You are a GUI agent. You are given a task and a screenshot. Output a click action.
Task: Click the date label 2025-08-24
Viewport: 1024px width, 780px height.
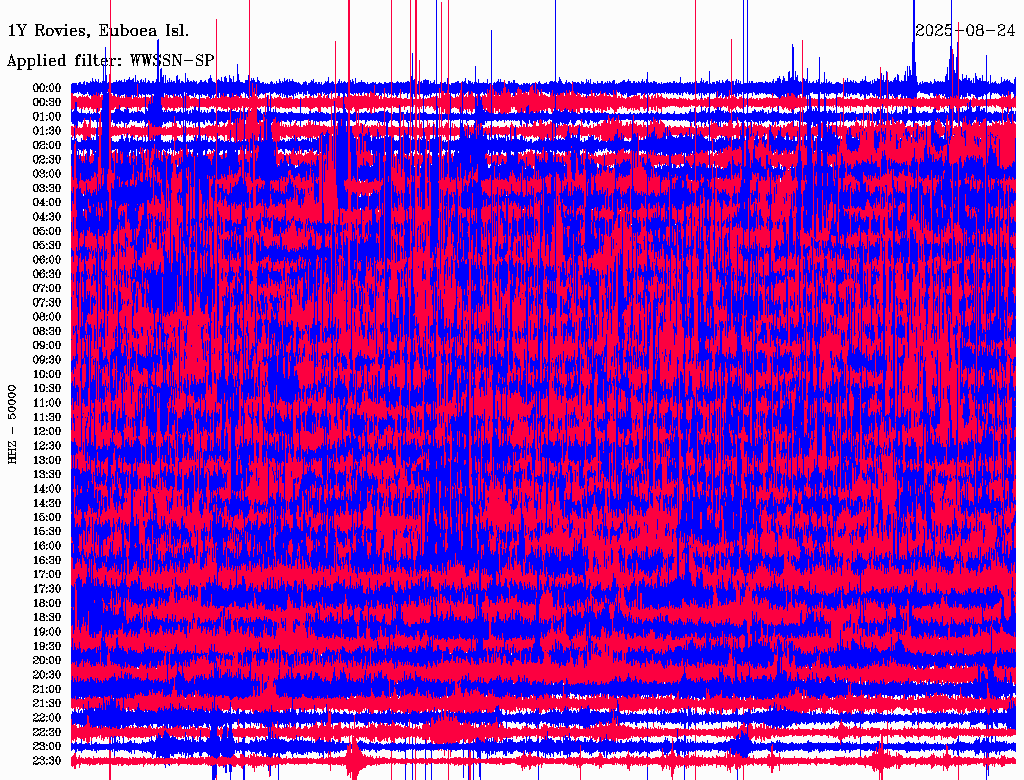pyautogui.click(x=965, y=31)
